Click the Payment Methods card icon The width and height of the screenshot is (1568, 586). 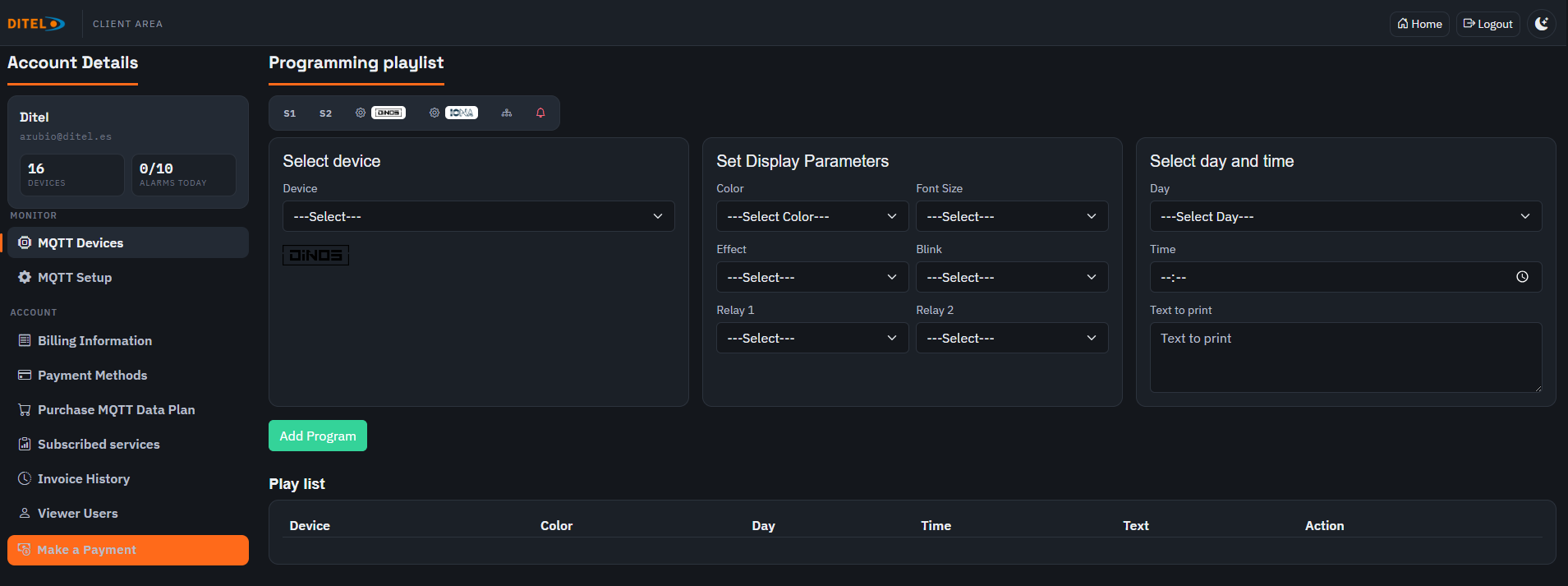pos(25,375)
